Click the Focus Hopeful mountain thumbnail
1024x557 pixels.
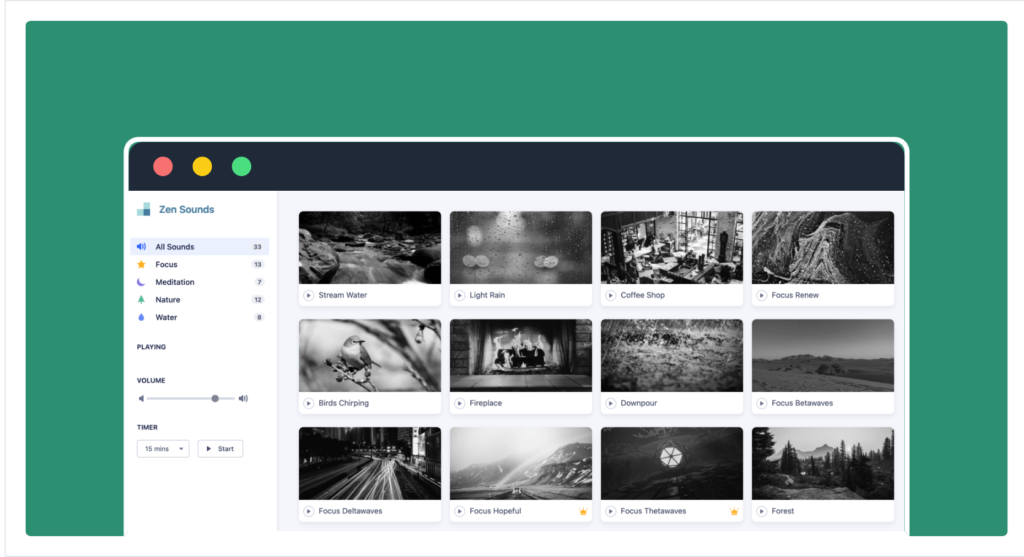pyautogui.click(x=520, y=464)
